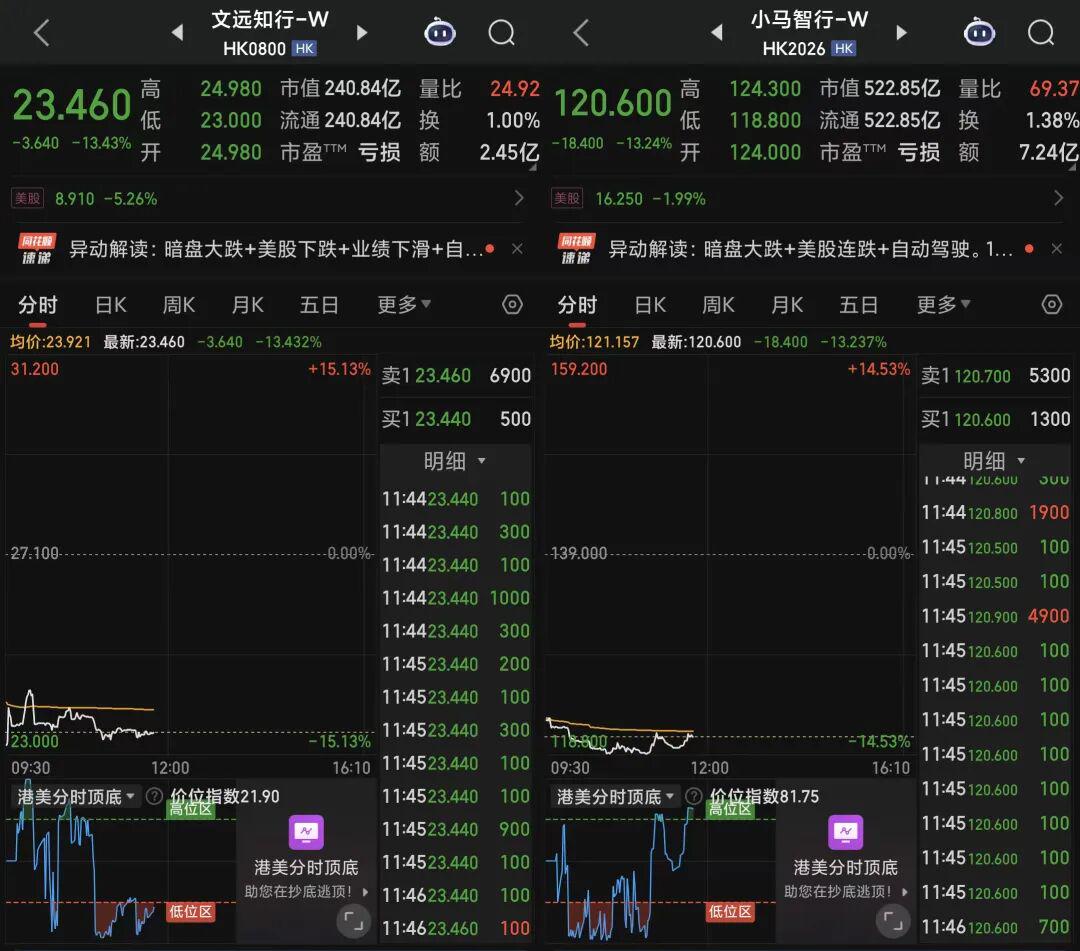
Task: Open the robot assistant icon on Pony.ai page
Action: (979, 33)
